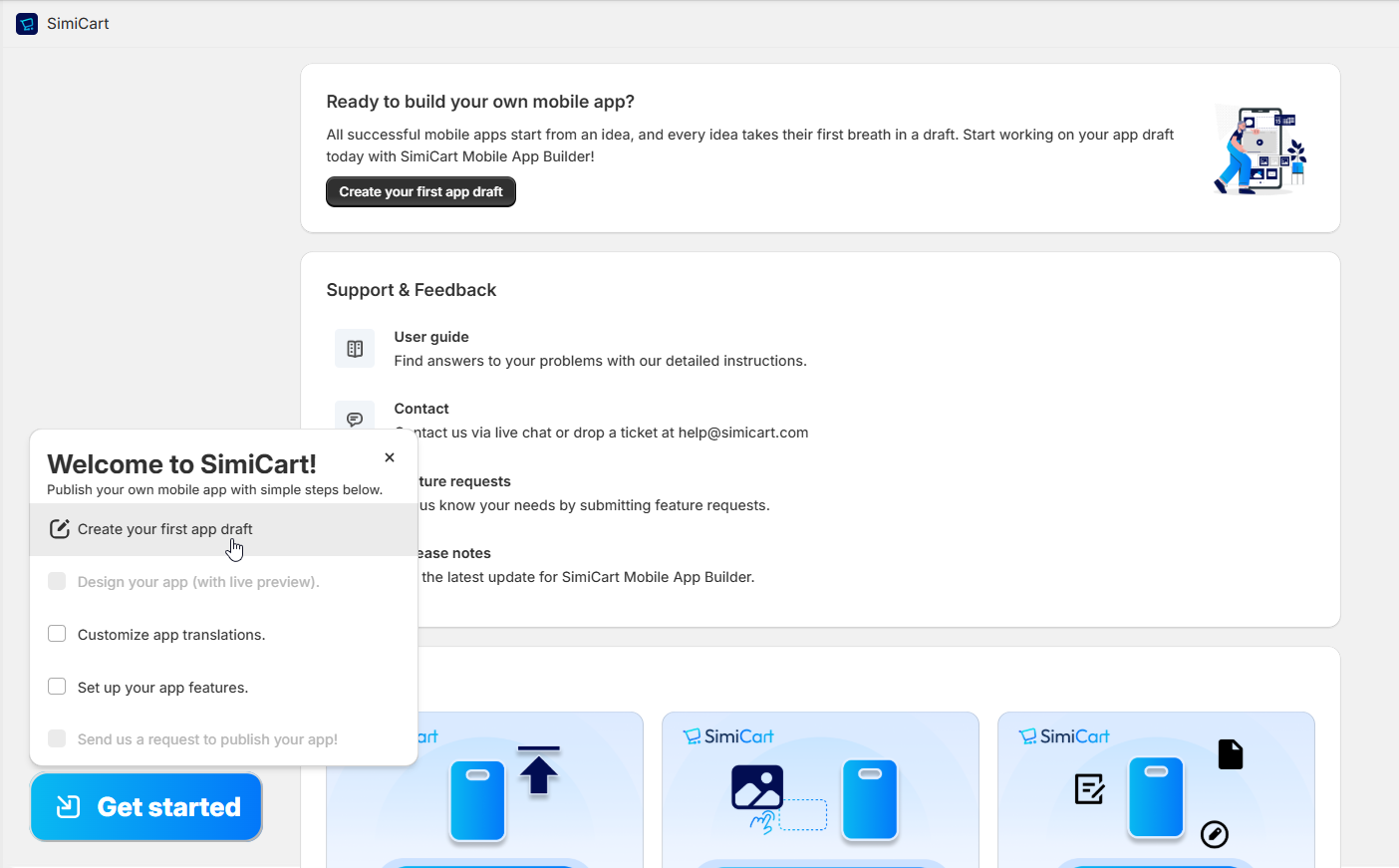This screenshot has height=868, width=1399.
Task: Select Create your first app draft checklist item
Action: [165, 529]
